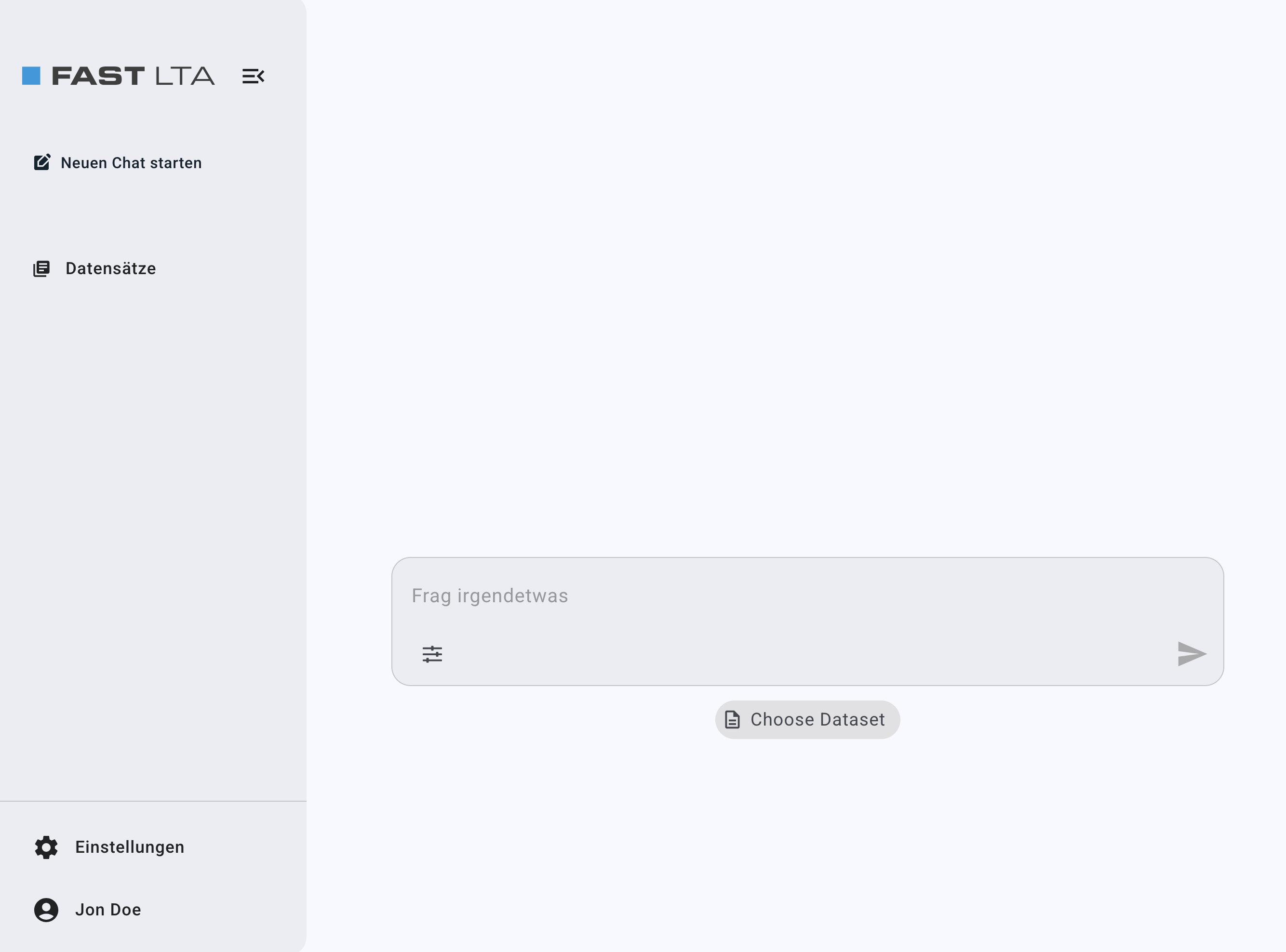Screen dimensions: 1286x952
Task: Select the "Neuen Chat starten" label
Action: click(132, 163)
